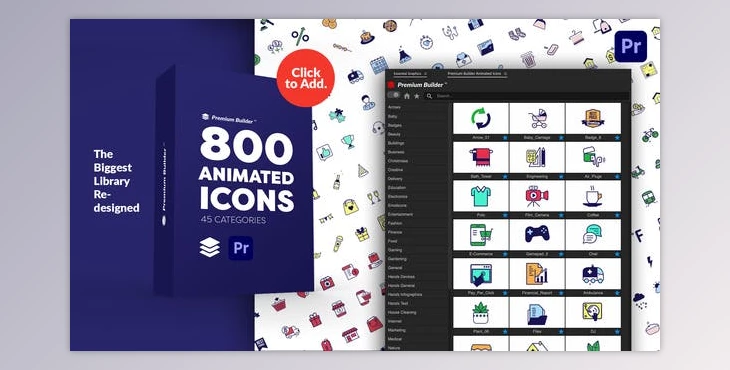Screen dimensions: 730x370
Task: Favorite Film_Camera with its star
Action: click(x=561, y=215)
